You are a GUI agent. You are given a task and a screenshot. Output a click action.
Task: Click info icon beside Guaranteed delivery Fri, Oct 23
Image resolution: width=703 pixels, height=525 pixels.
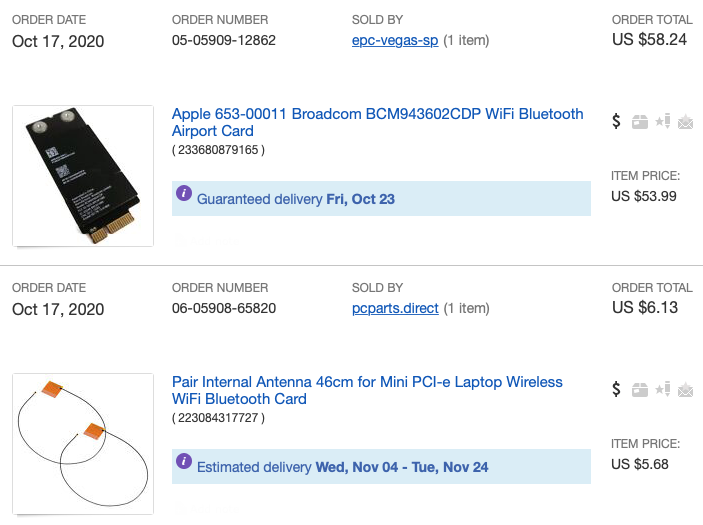click(184, 193)
